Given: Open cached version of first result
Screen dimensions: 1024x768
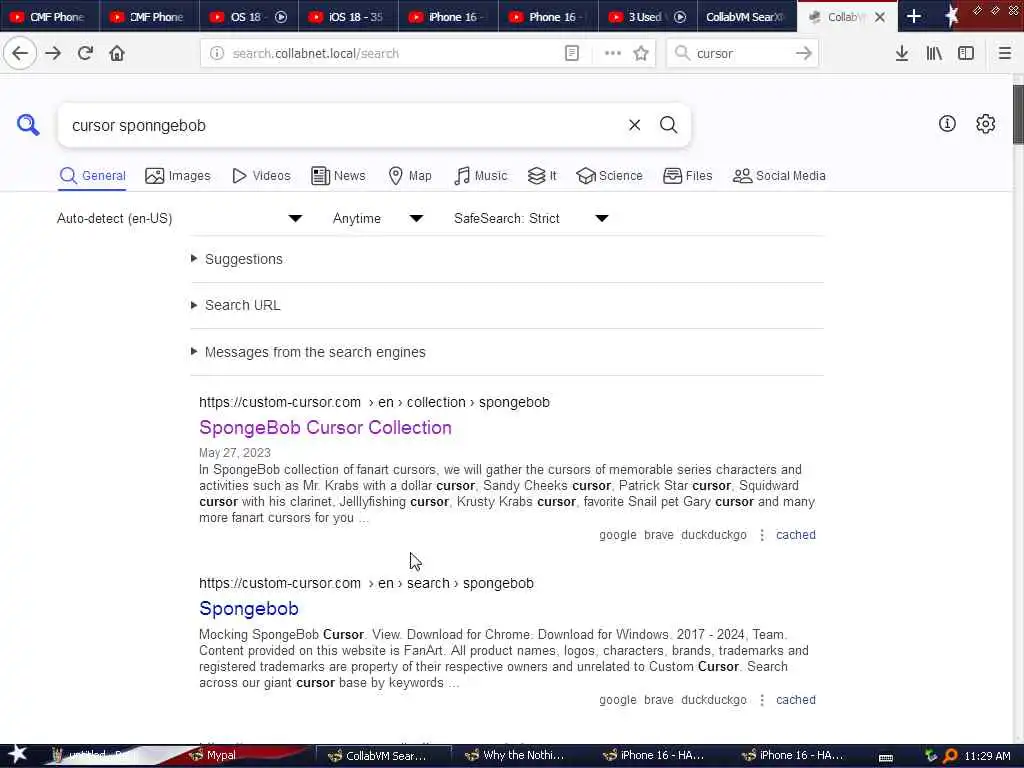Looking at the screenshot, I should (795, 535).
